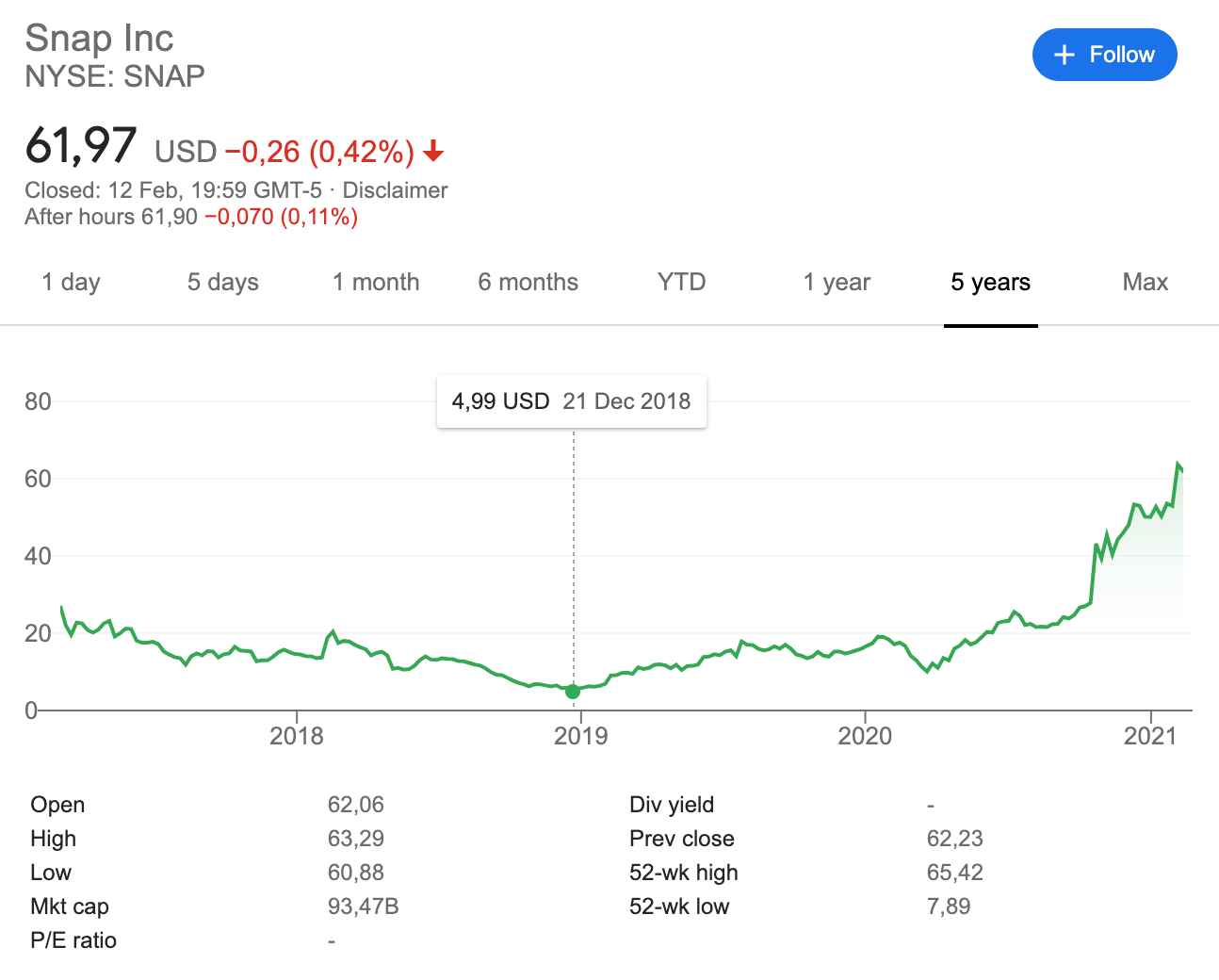
Task: Click the 61,97 price value
Action: [x=81, y=146]
